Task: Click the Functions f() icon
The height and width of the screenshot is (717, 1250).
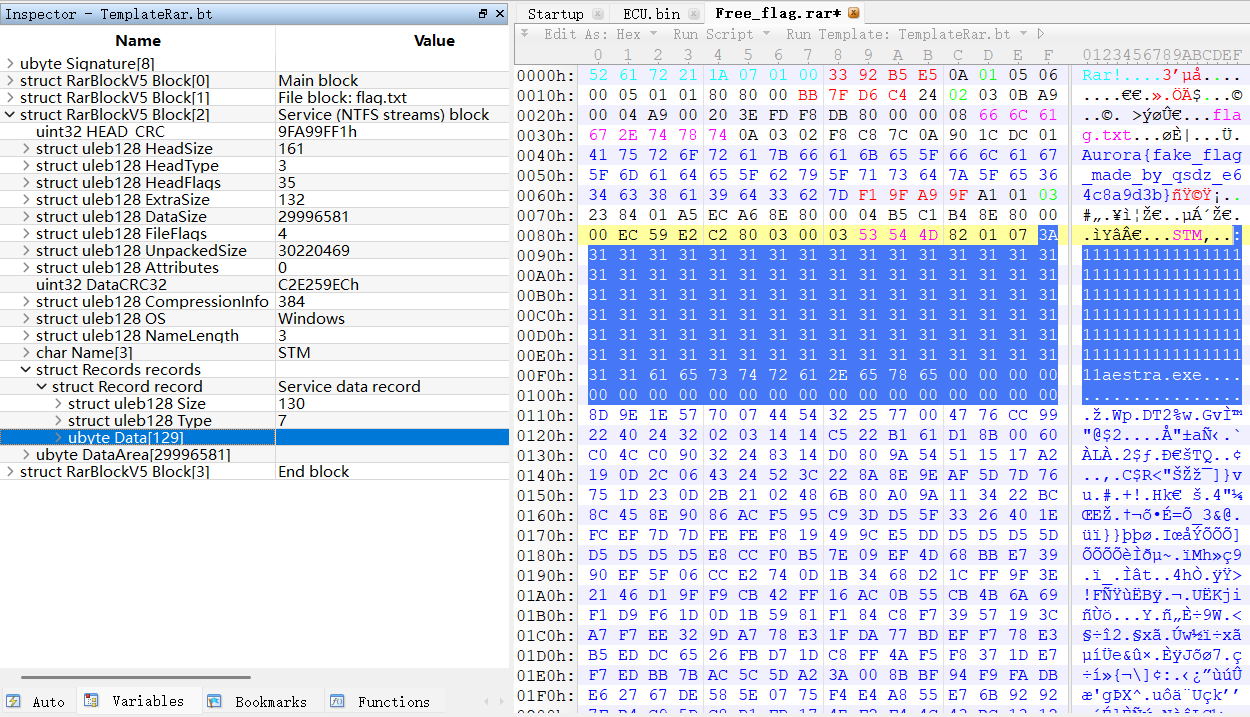Action: tap(337, 702)
